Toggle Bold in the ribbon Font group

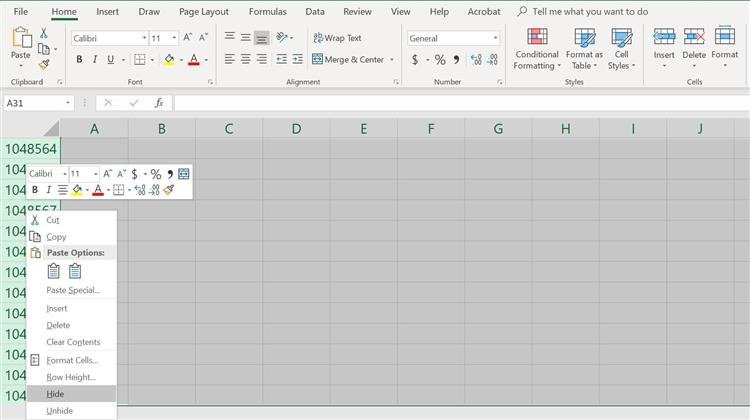(x=79, y=59)
